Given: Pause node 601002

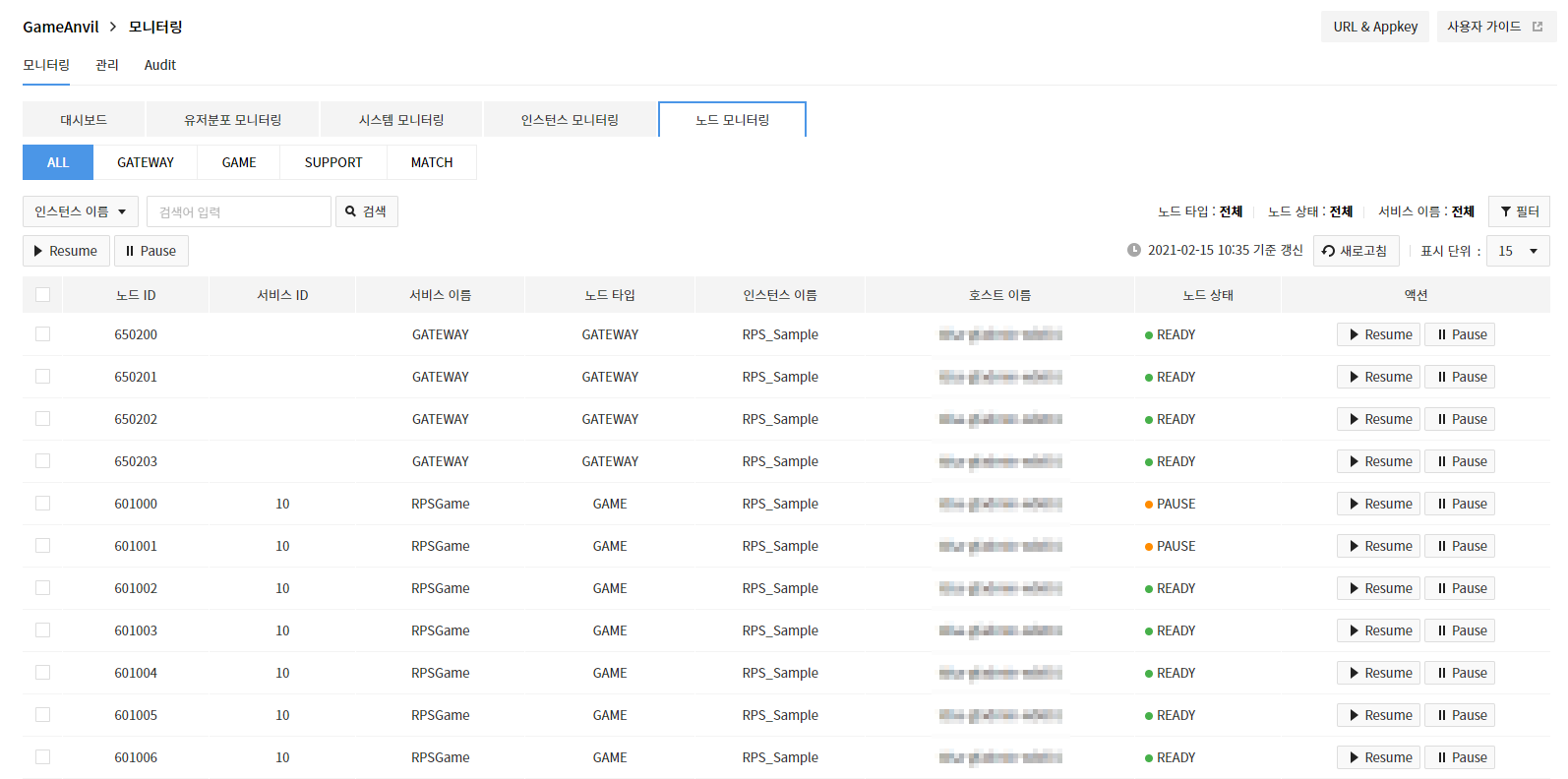Looking at the screenshot, I should pos(1460,588).
